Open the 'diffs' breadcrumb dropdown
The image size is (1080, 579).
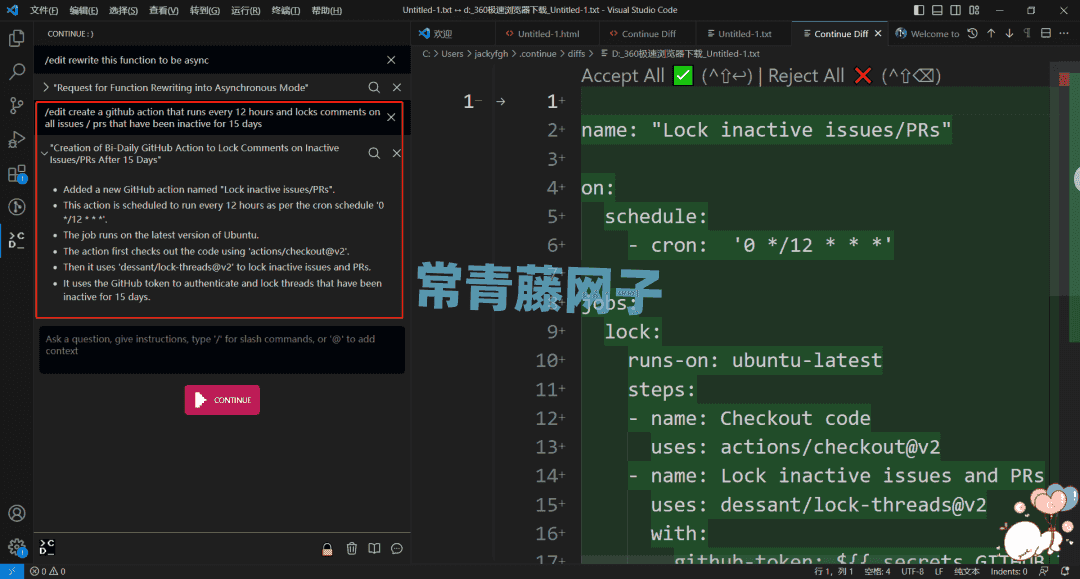(x=577, y=54)
